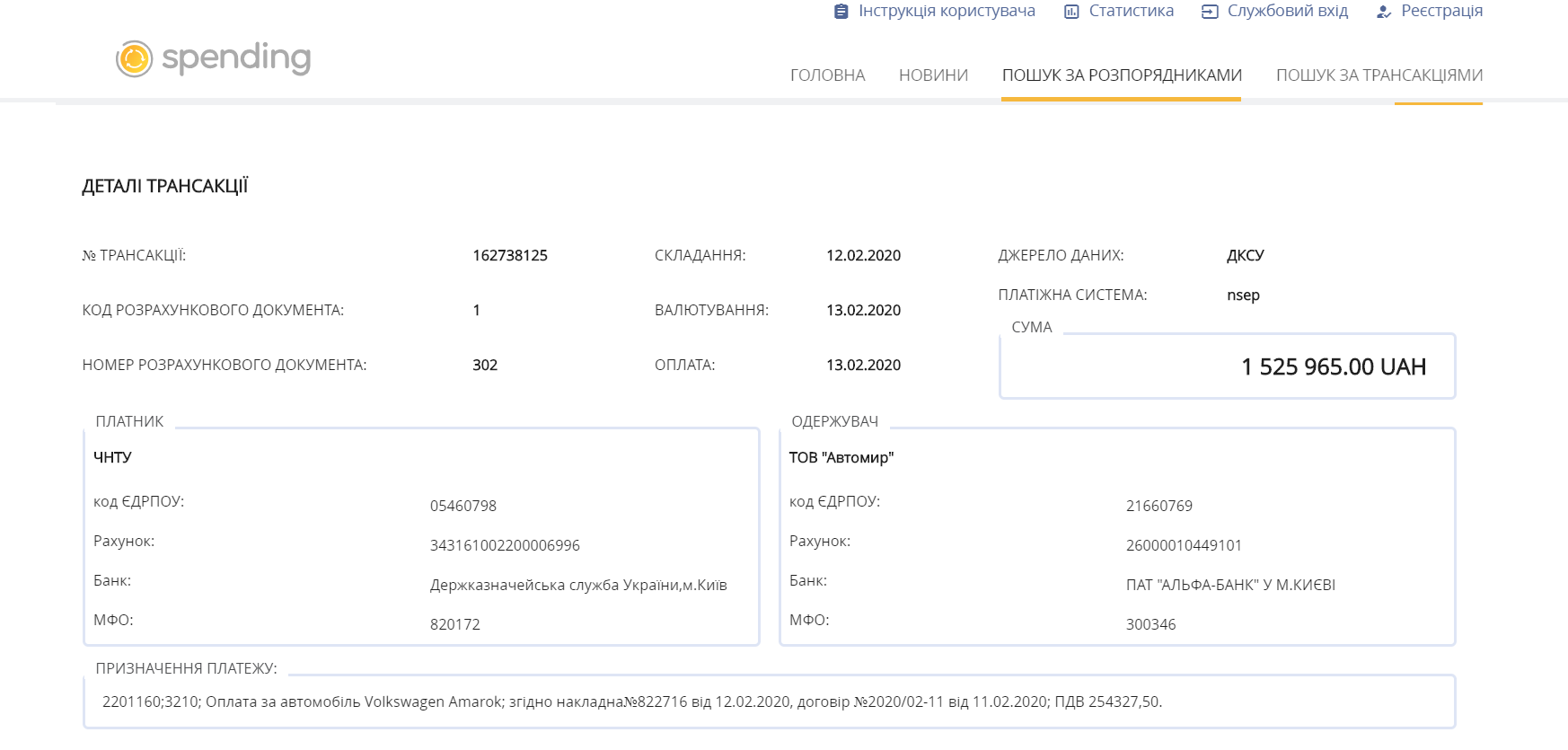Open the Статистика link
1568x750 pixels.
tap(1131, 11)
